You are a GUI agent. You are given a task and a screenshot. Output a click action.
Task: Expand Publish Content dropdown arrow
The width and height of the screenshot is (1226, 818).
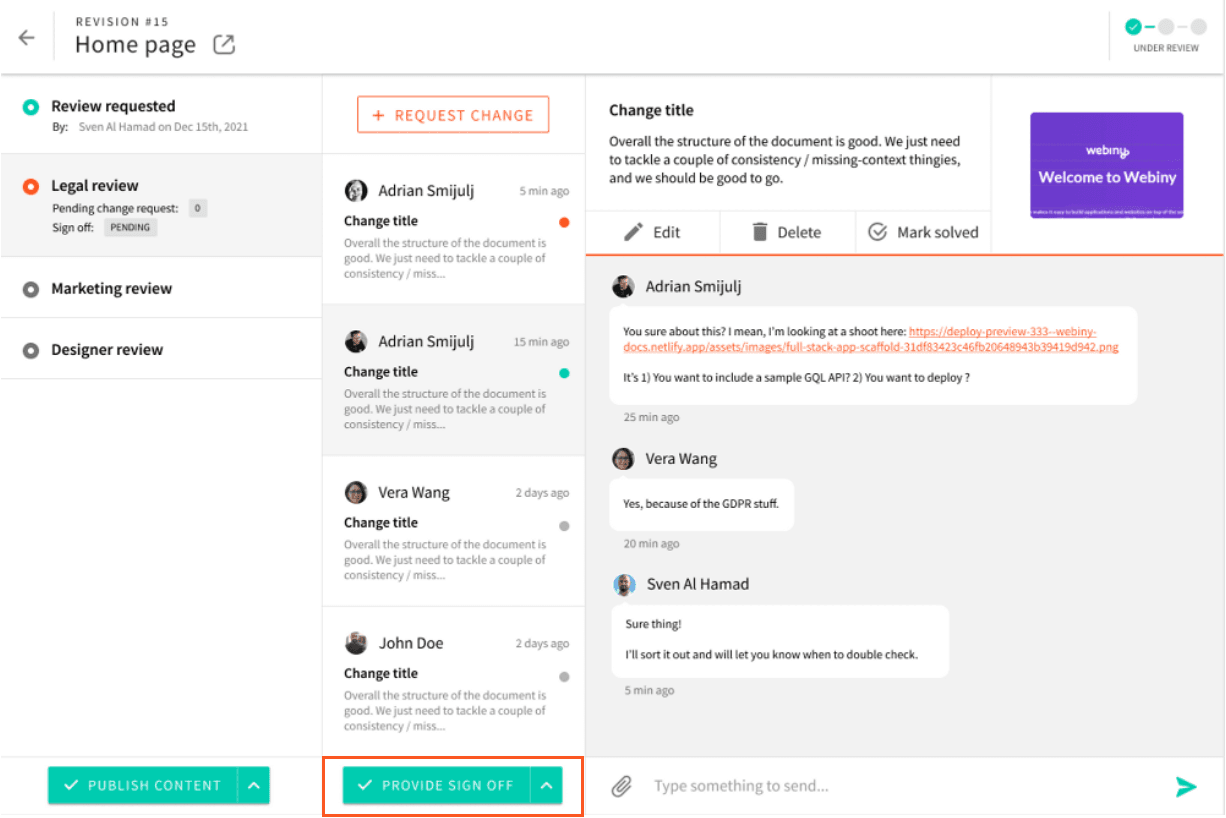(x=254, y=786)
